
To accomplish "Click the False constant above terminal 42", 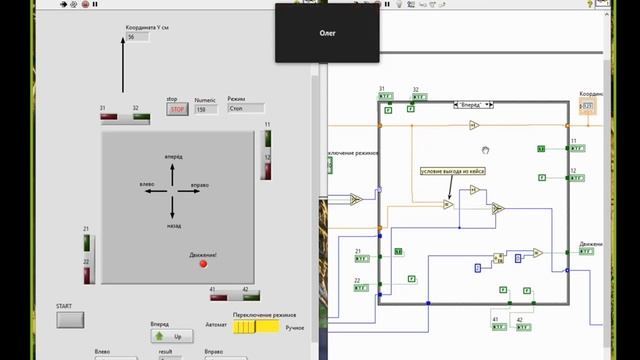I will (x=527, y=291).
